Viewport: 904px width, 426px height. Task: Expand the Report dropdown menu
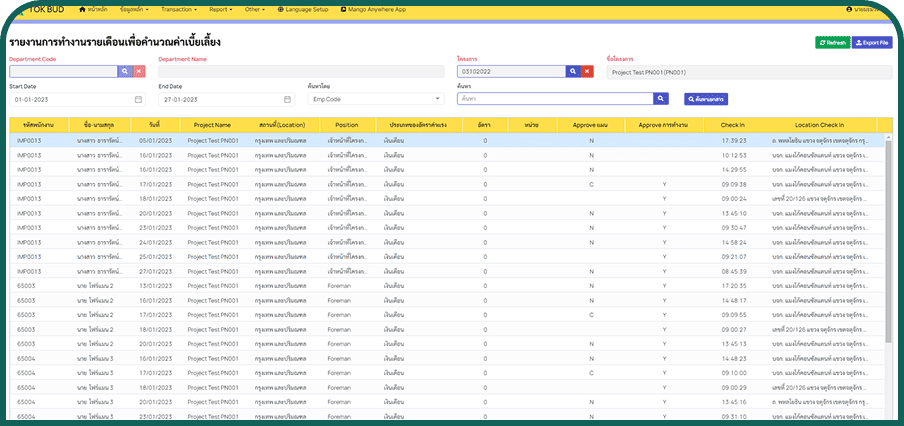221,9
